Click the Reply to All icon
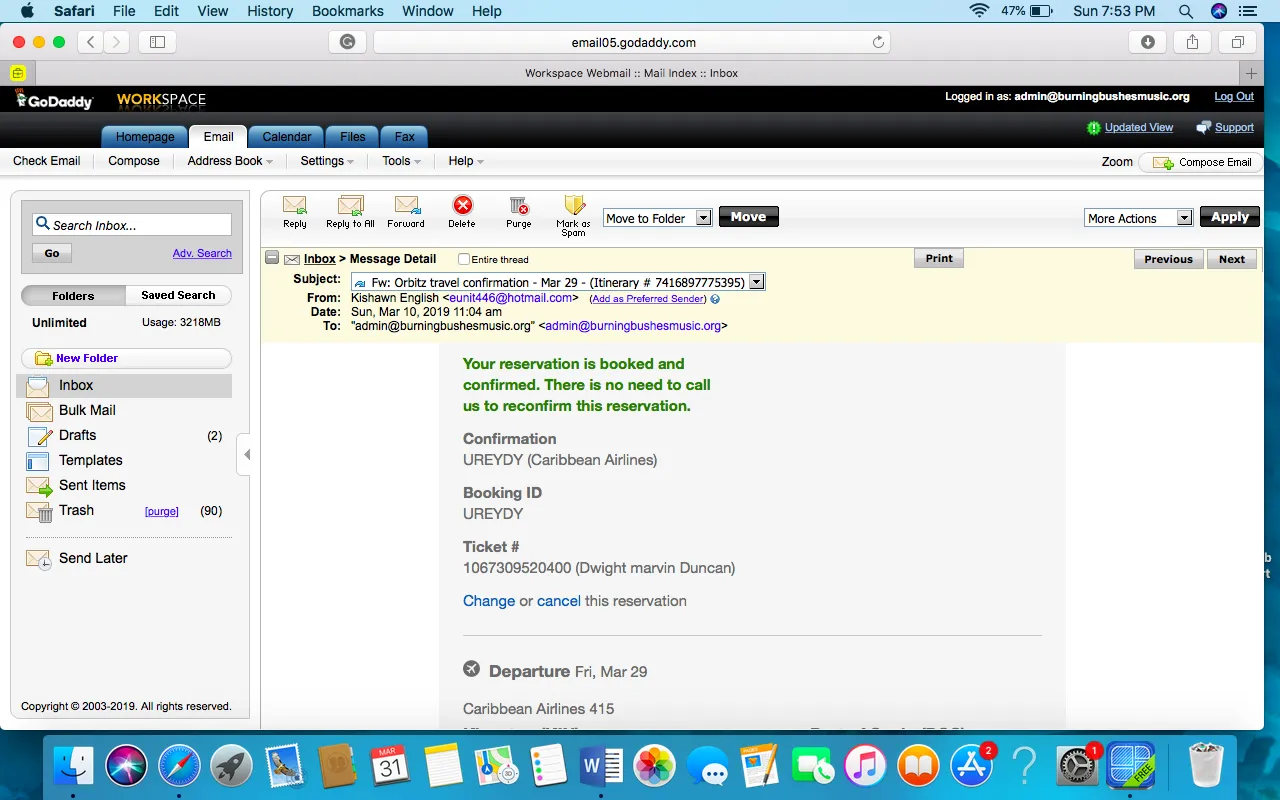1280x800 pixels. point(350,206)
